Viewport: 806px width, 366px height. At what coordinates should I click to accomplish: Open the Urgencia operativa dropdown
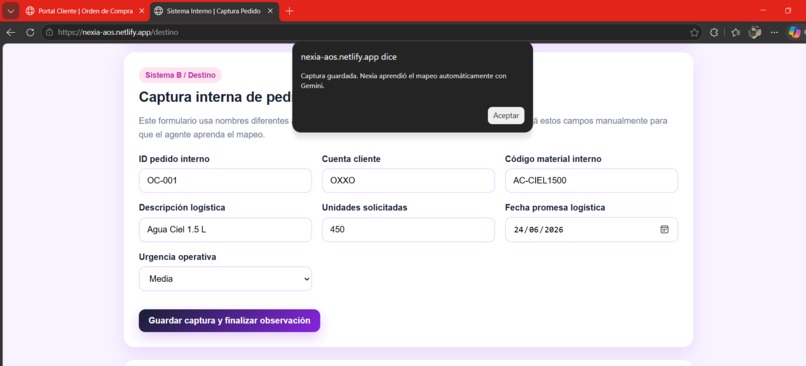coord(225,279)
